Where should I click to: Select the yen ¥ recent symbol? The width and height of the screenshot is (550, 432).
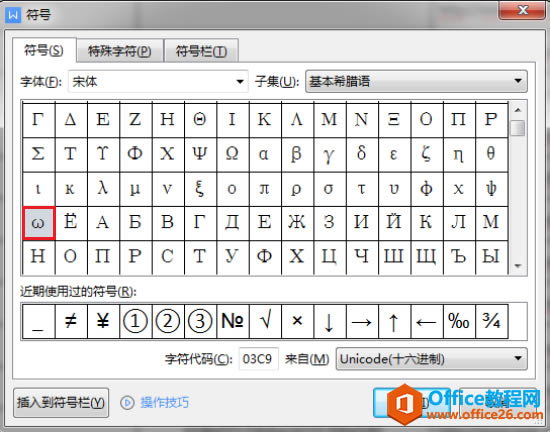103,321
